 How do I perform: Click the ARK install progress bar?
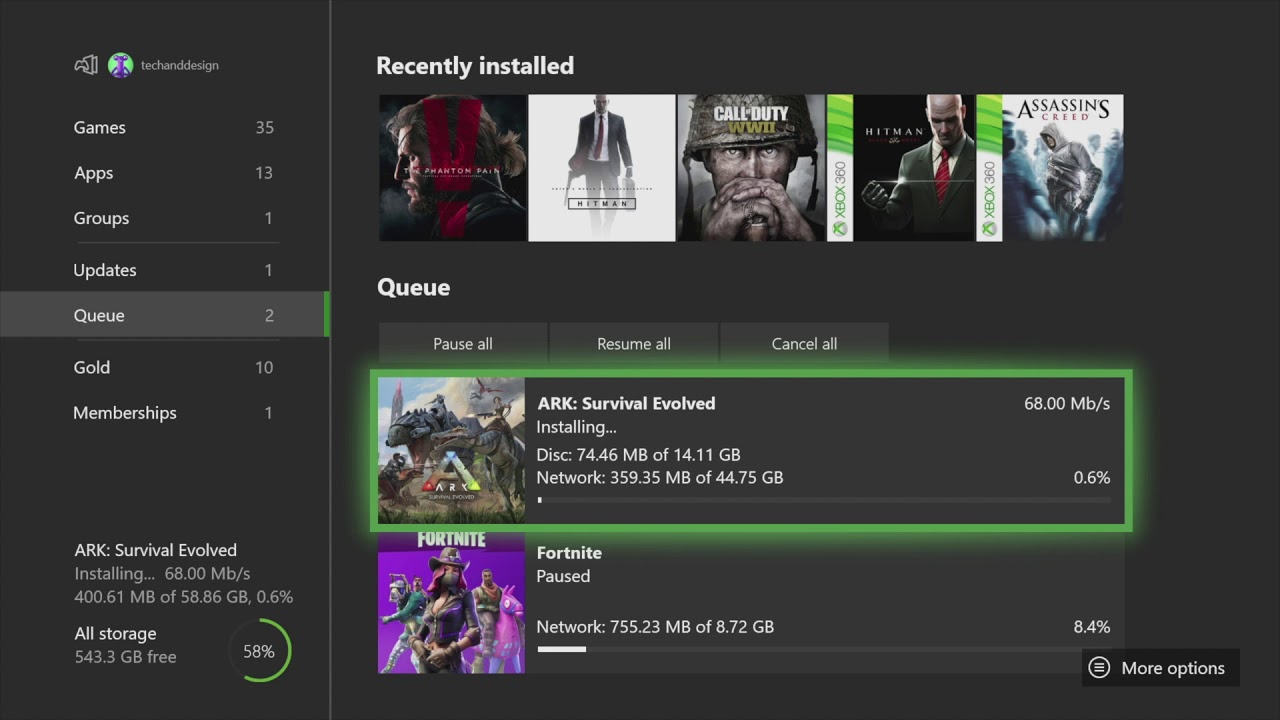coord(823,500)
